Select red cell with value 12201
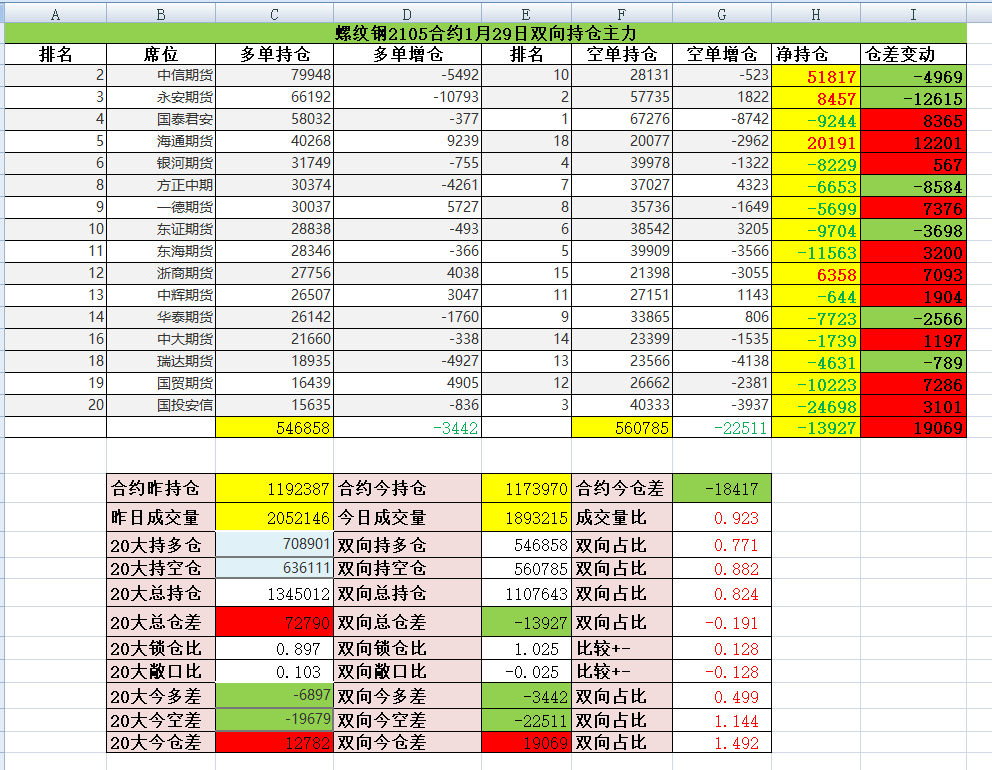 913,142
